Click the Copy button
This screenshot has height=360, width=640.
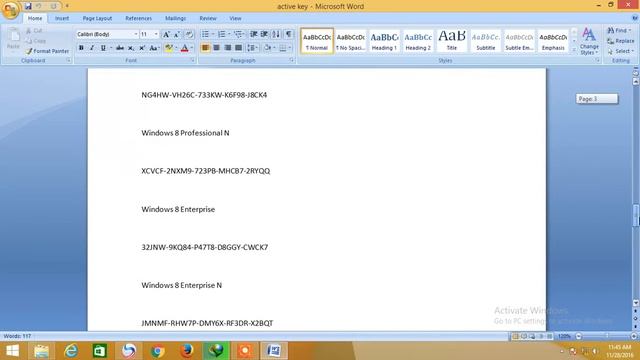point(36,41)
